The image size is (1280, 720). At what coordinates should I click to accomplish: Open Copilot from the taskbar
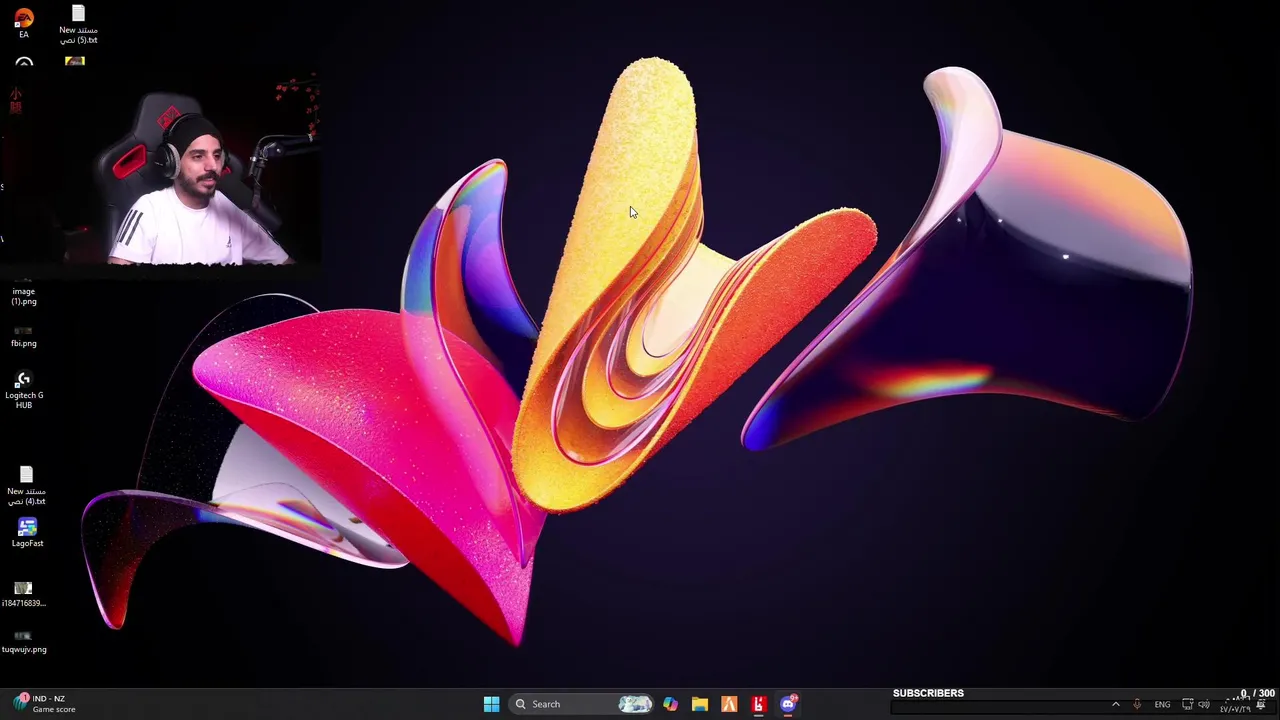point(670,704)
